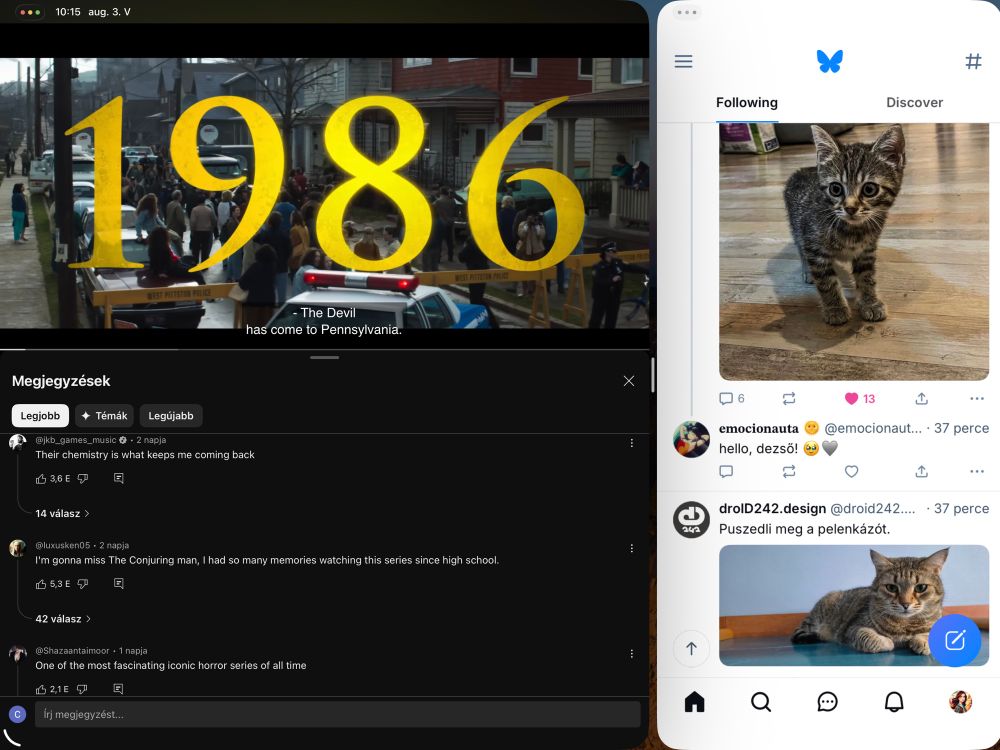Open the emocionauta username link

pos(758,429)
